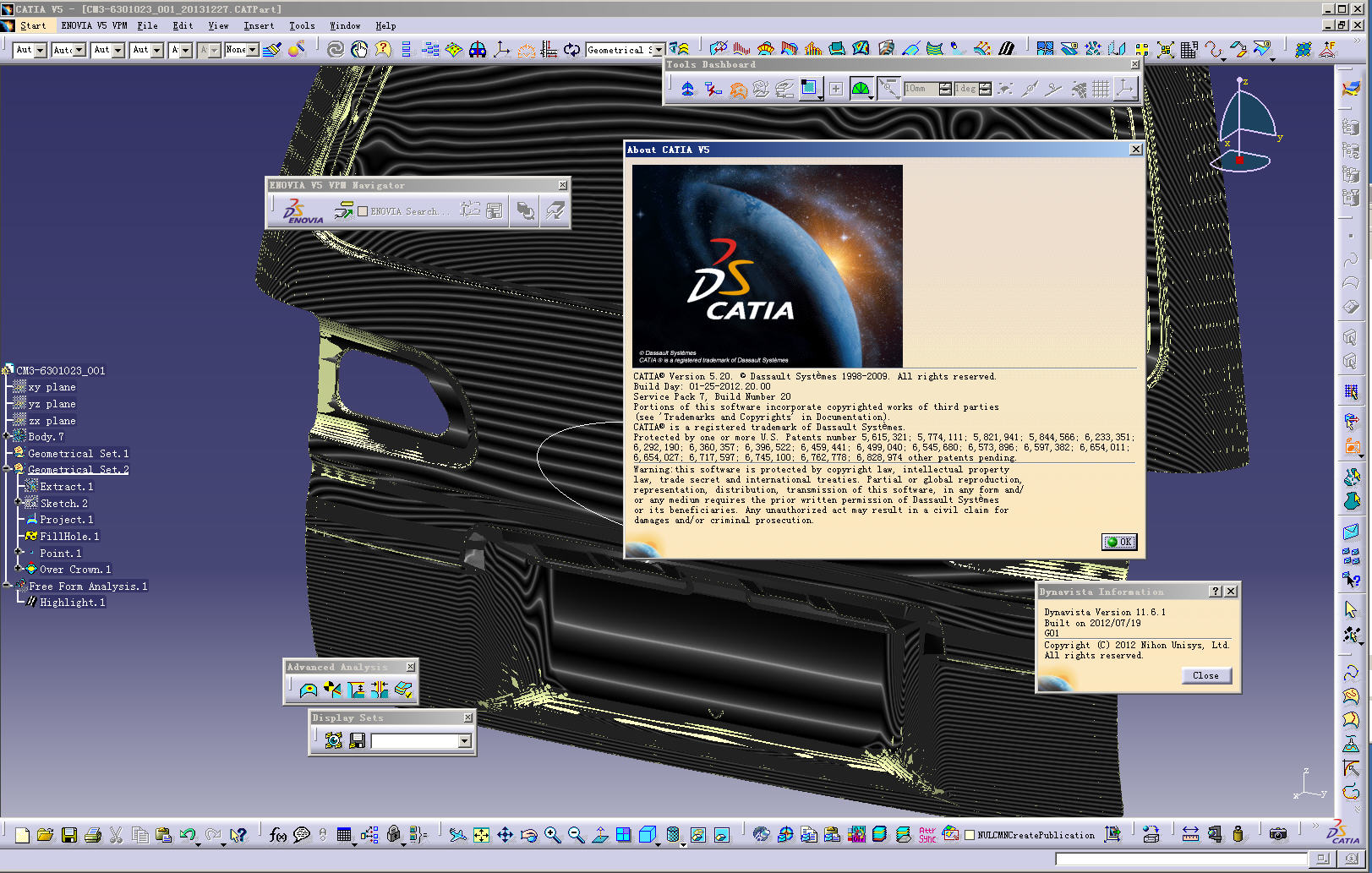
Task: Click the Measure Between ruler icon
Action: (x=1190, y=834)
